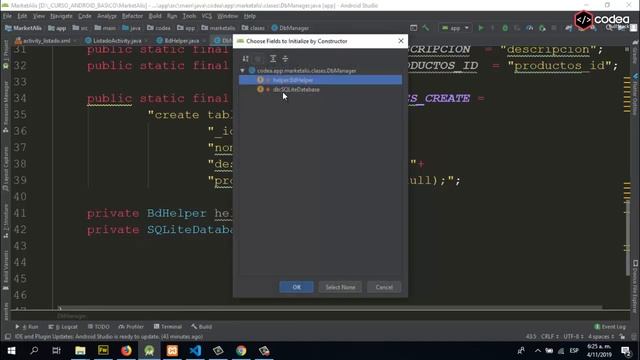Screen dimensions: 640x360
Task: Open the Edit menu
Action: point(22,16)
